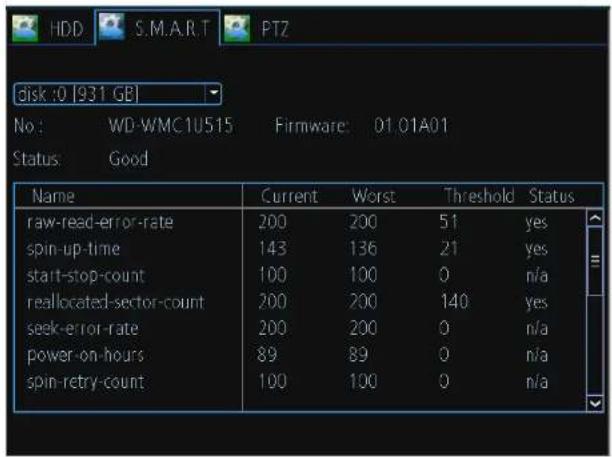612x457 pixels.
Task: Click raw-read-error-rate status yes
Action: pyautogui.click(x=536, y=223)
